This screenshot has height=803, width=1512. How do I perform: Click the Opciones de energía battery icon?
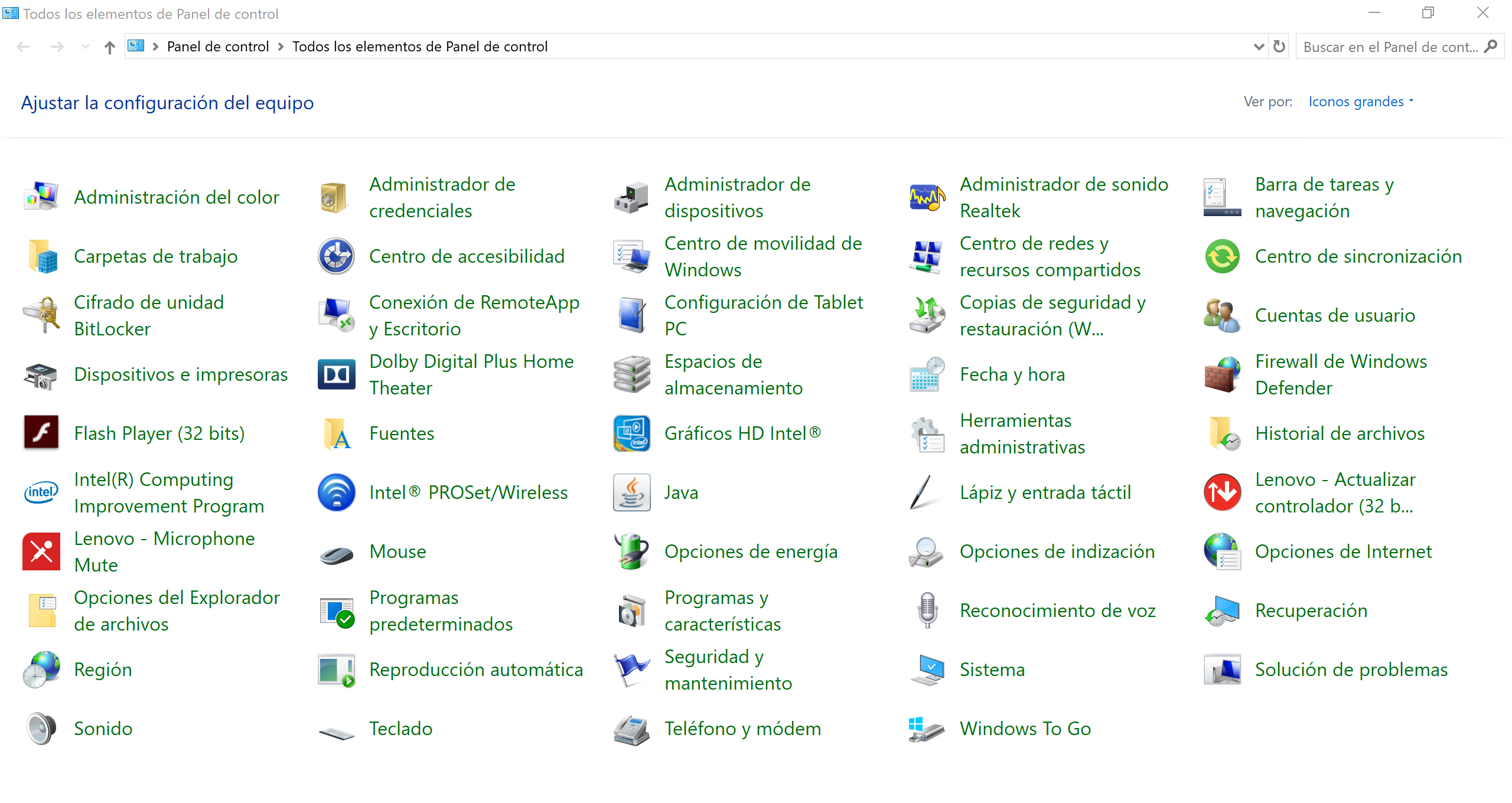[x=631, y=551]
